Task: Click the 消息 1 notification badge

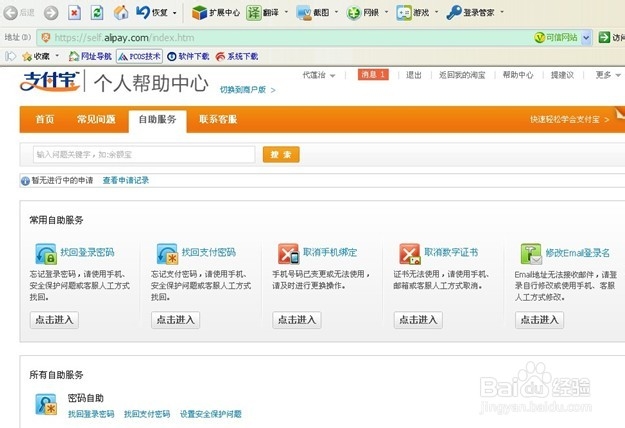Action: pyautogui.click(x=373, y=75)
